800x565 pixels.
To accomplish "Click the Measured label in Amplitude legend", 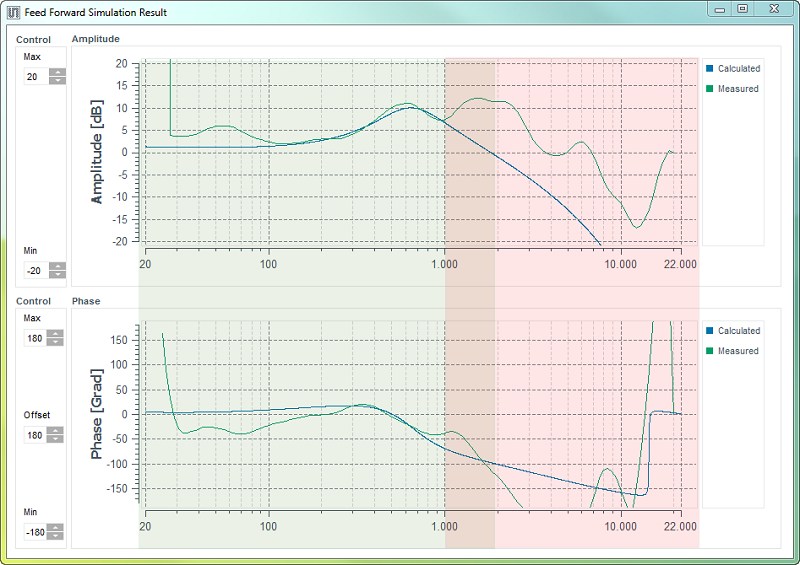I will [x=738, y=89].
